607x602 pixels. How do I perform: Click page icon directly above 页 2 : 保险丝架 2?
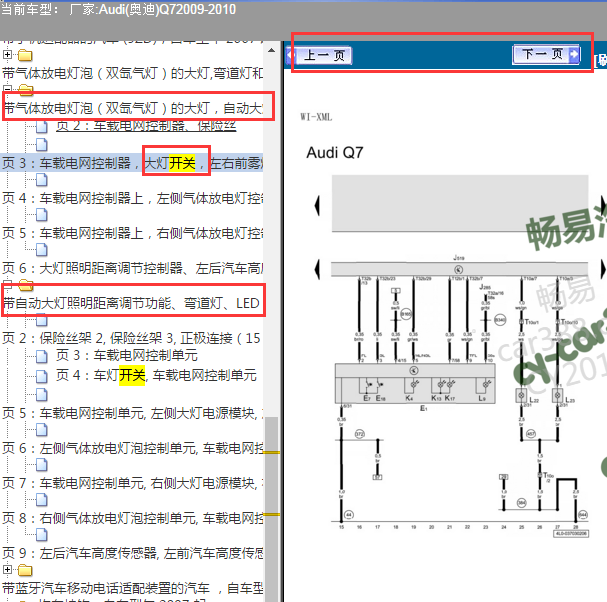click(42, 321)
